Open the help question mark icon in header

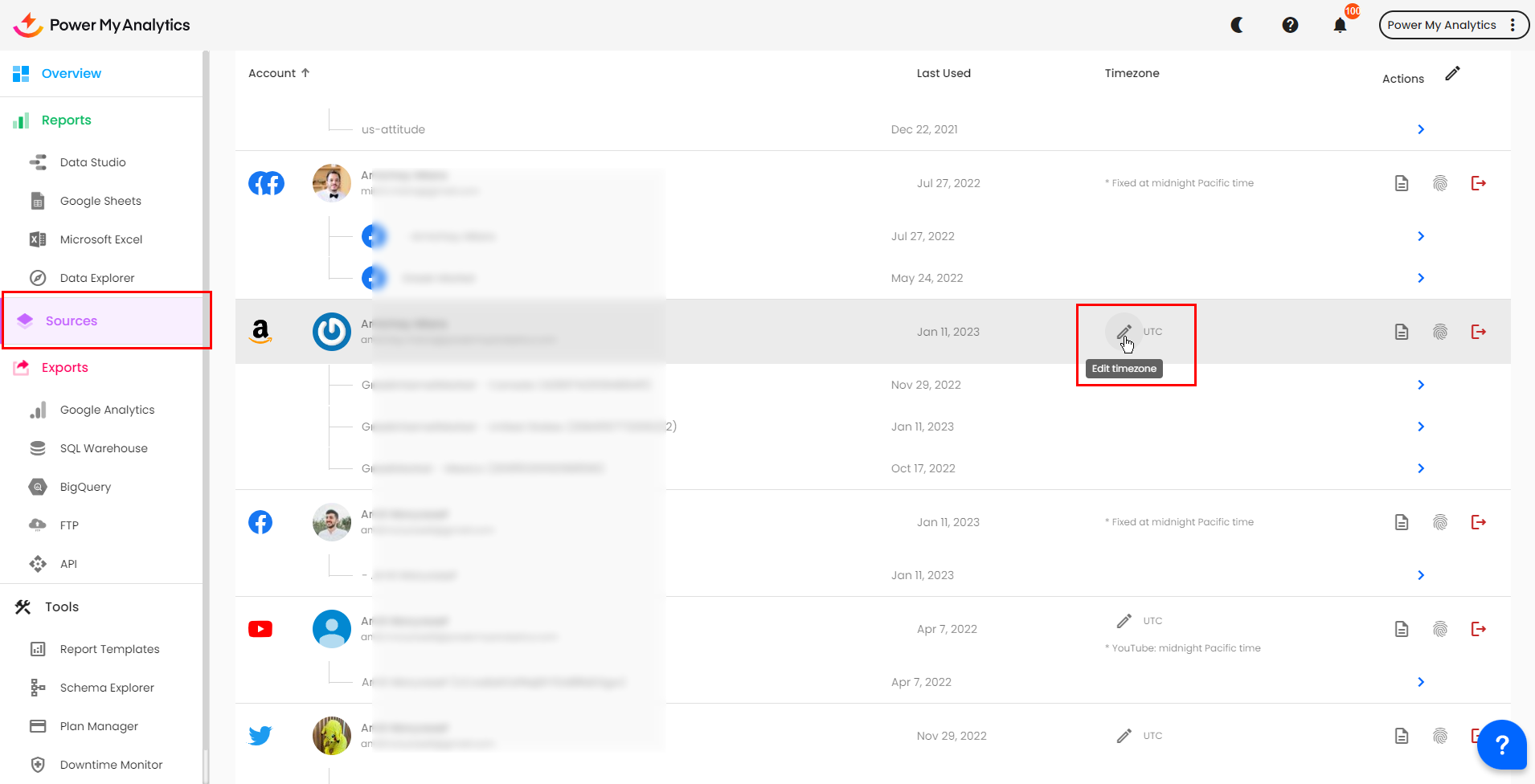point(1290,25)
